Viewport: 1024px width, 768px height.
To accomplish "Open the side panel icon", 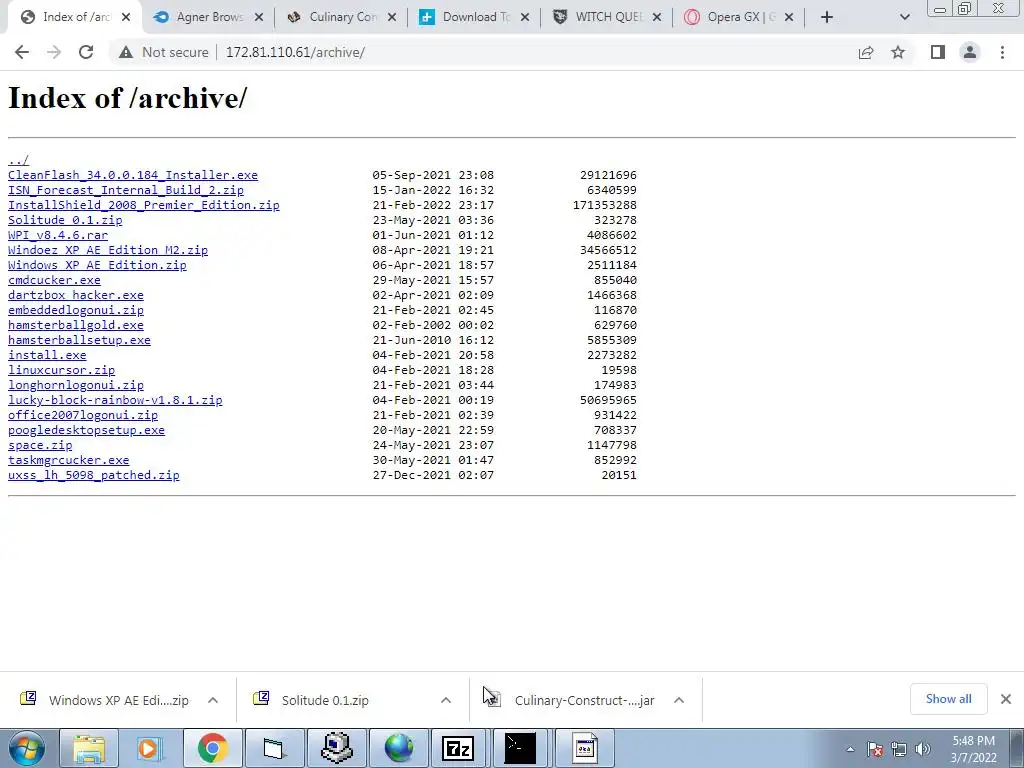I will (x=938, y=52).
